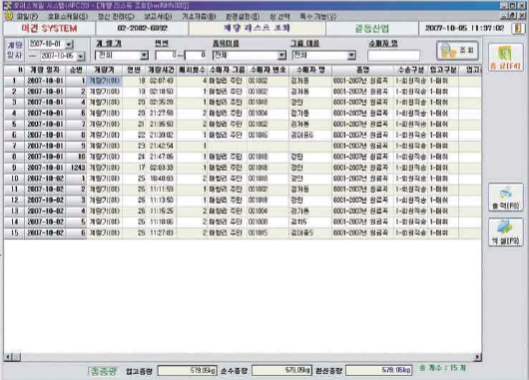Screen dimensions: 529x380
Task: Click the horizontal scrollbar left arrow
Action: (x=7, y=357)
